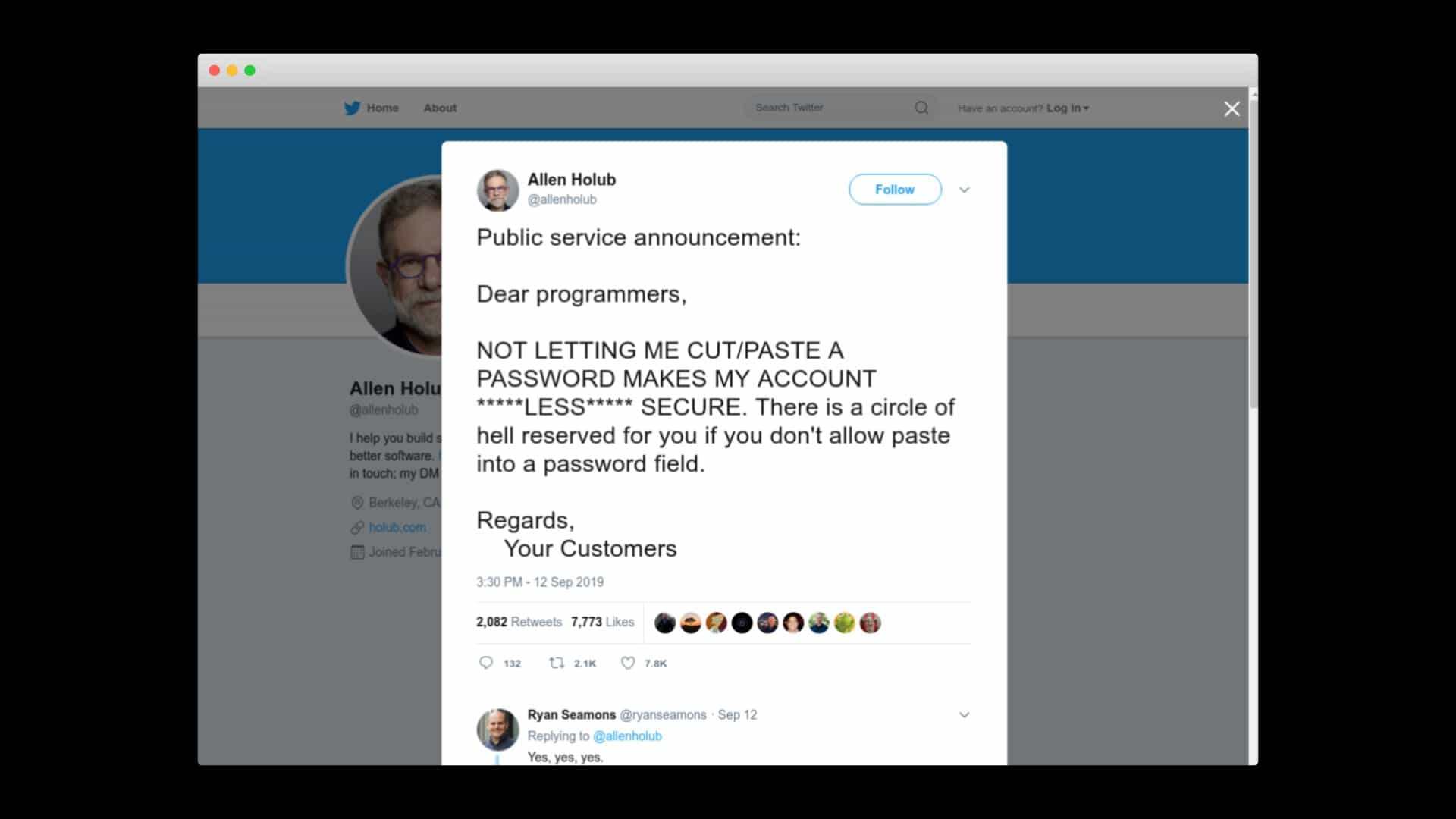Expand options chevron on Ryan Seamons' reply
This screenshot has width=1456, height=819.
(964, 714)
